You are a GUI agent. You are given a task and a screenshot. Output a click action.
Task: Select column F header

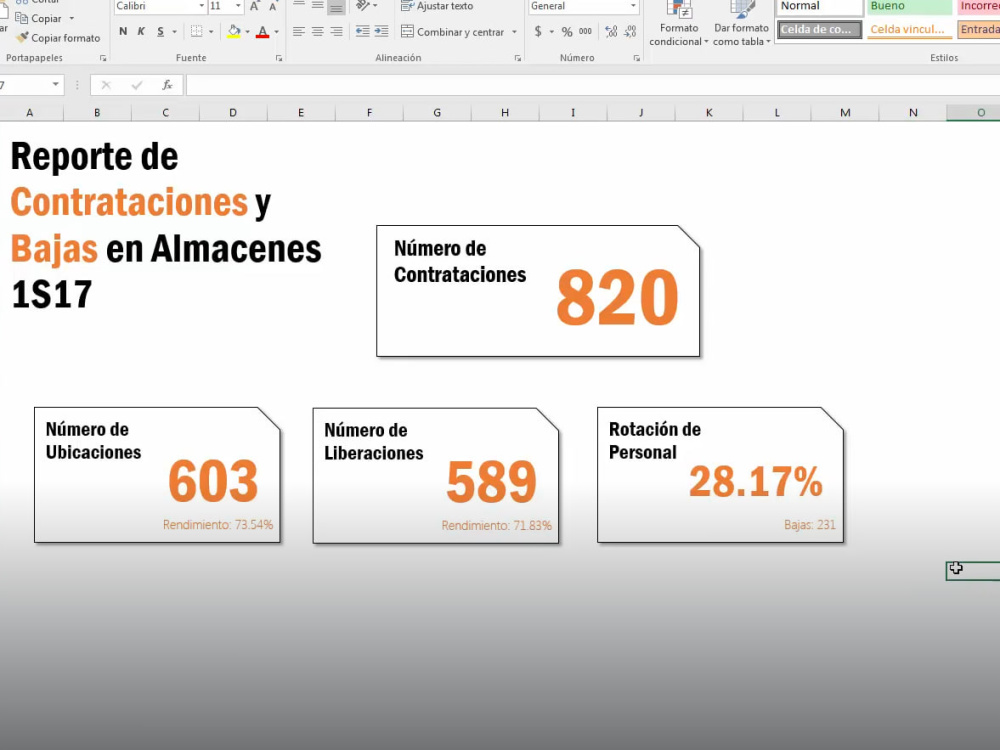[369, 113]
